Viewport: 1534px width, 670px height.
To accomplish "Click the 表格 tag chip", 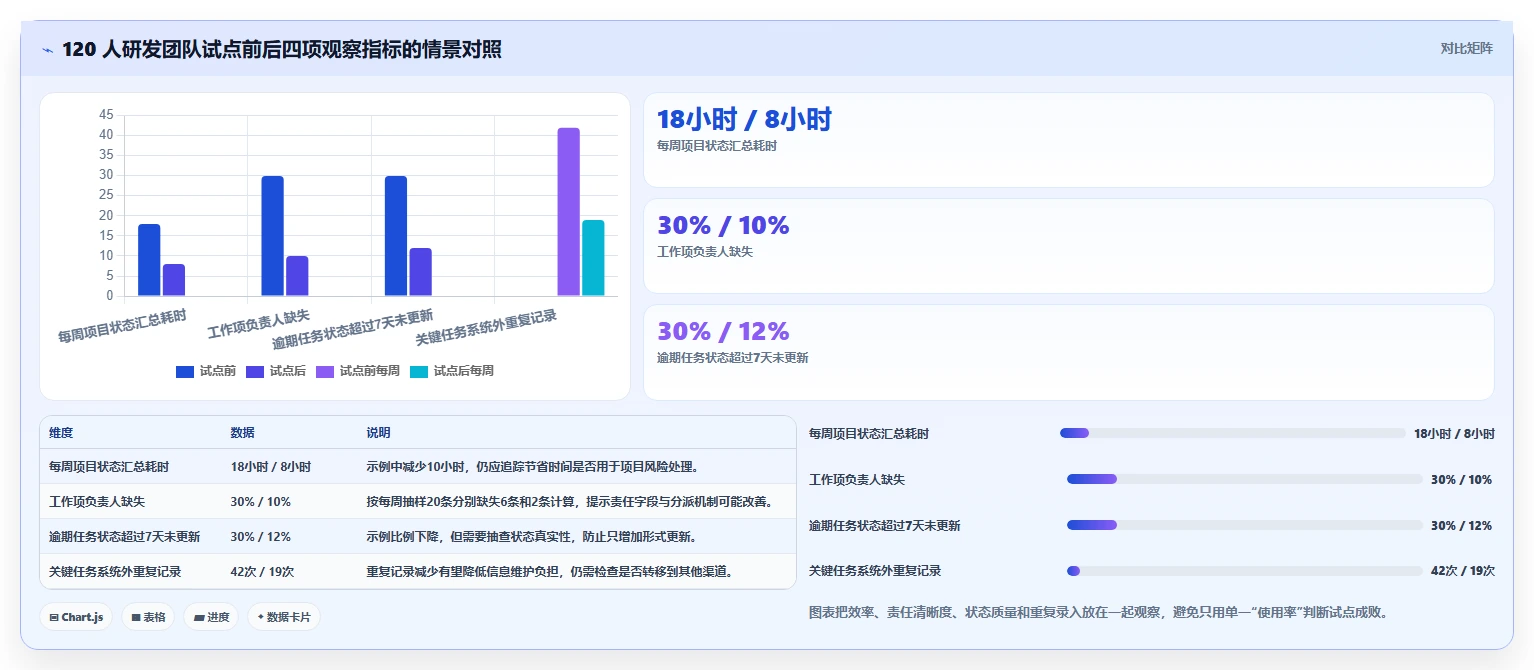I will pos(148,617).
